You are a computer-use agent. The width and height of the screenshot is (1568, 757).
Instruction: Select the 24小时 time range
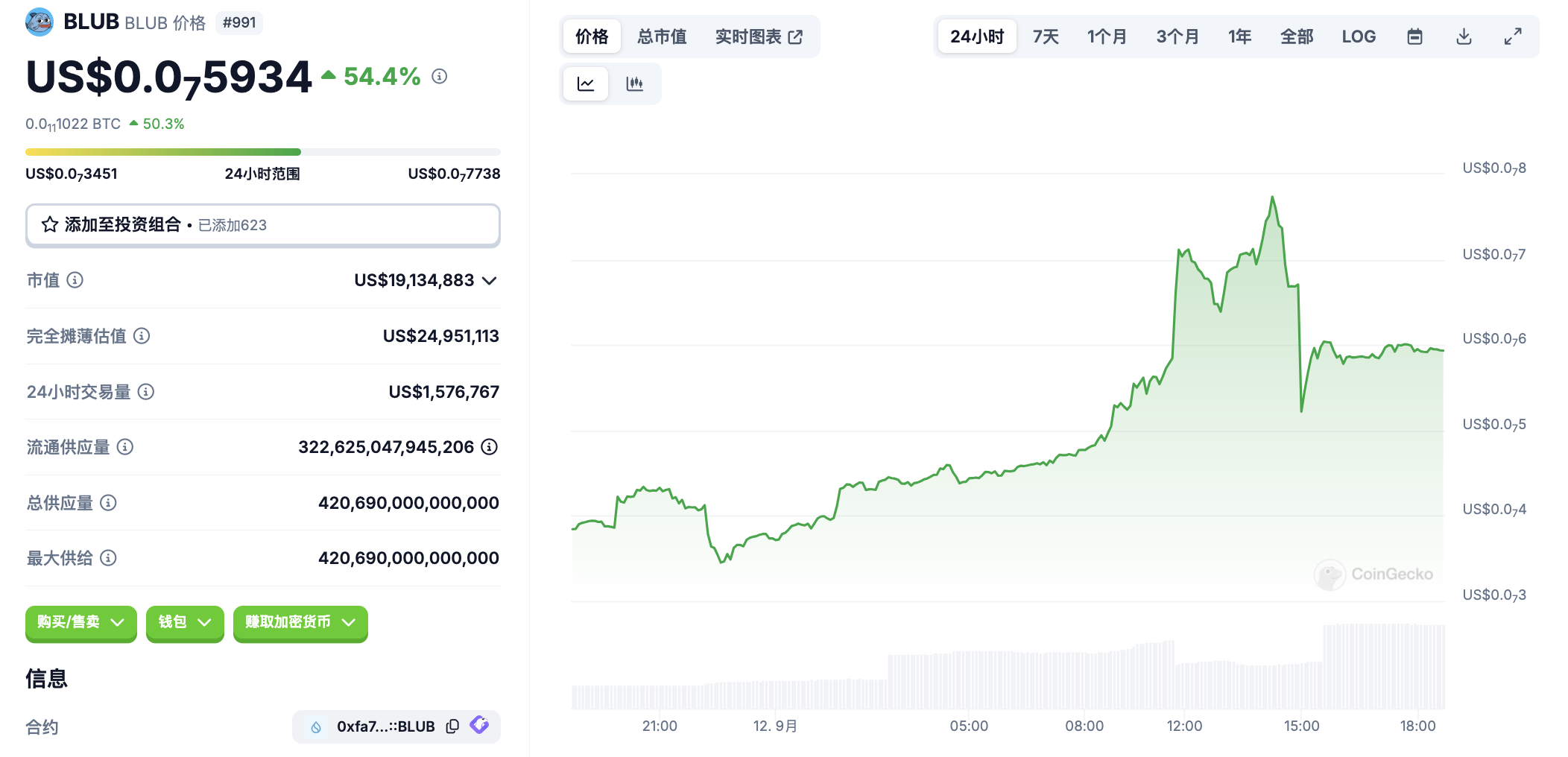tap(976, 37)
